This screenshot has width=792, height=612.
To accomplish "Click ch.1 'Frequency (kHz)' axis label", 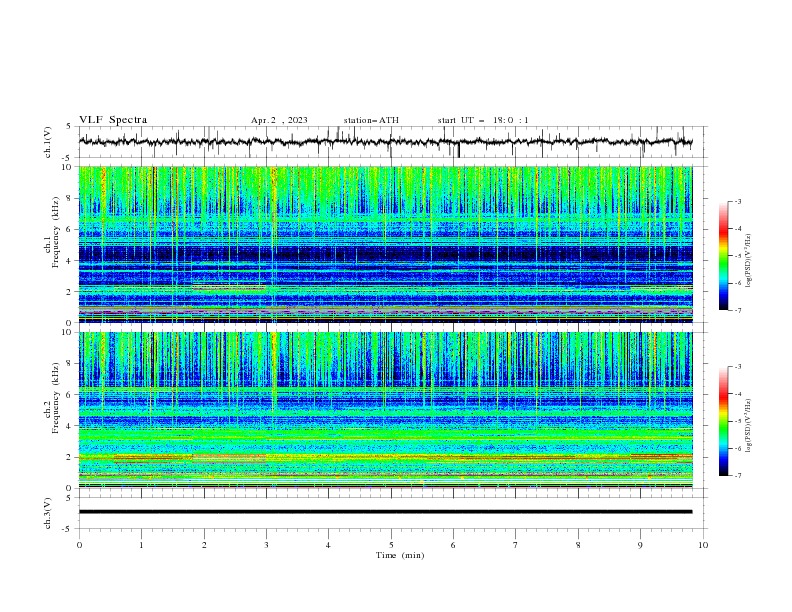I will pos(55,233).
